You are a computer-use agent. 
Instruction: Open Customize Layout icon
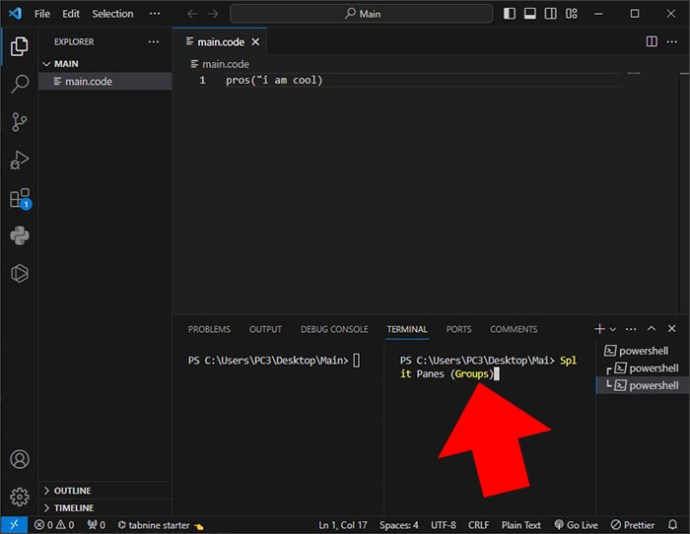coord(571,14)
